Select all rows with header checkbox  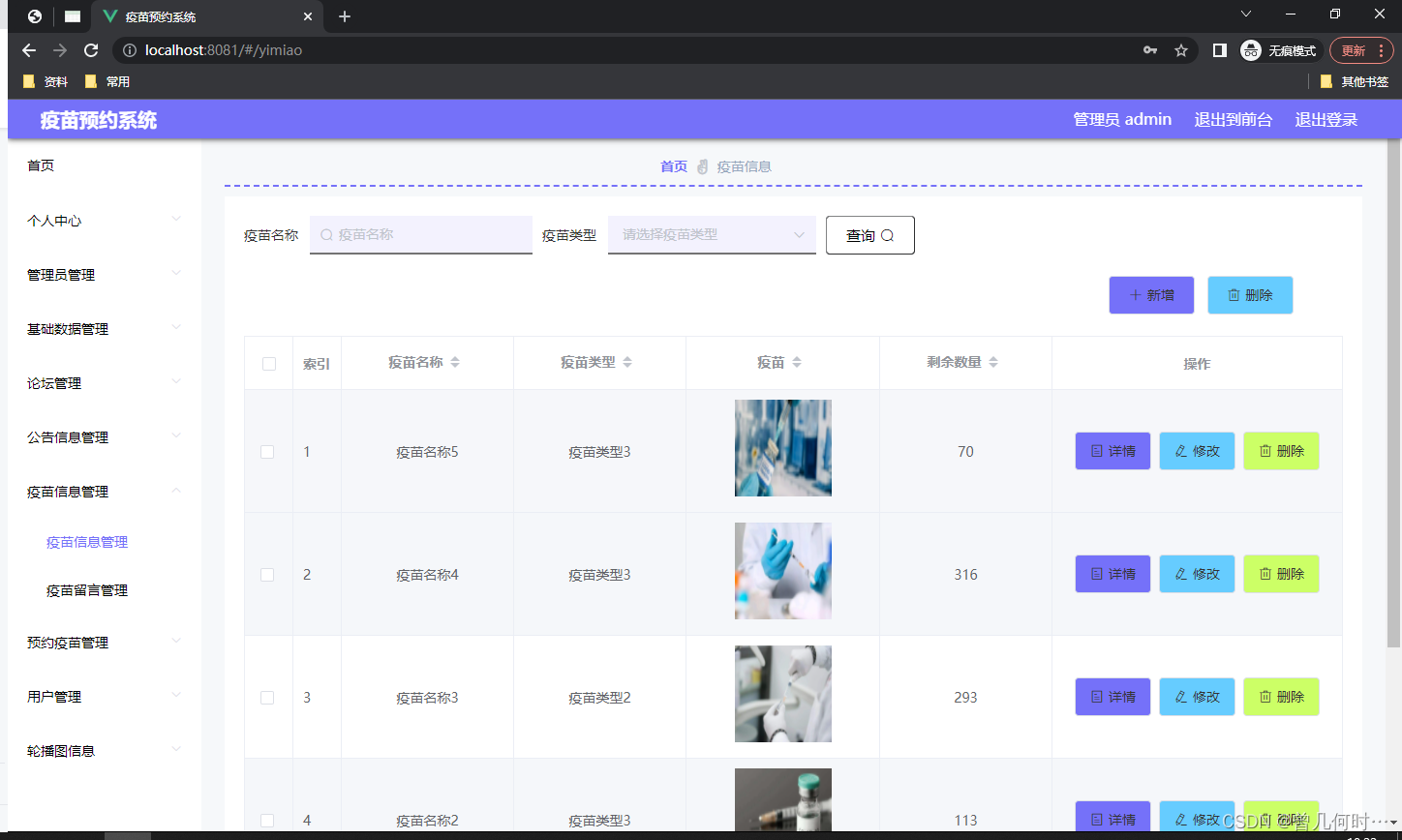269,364
